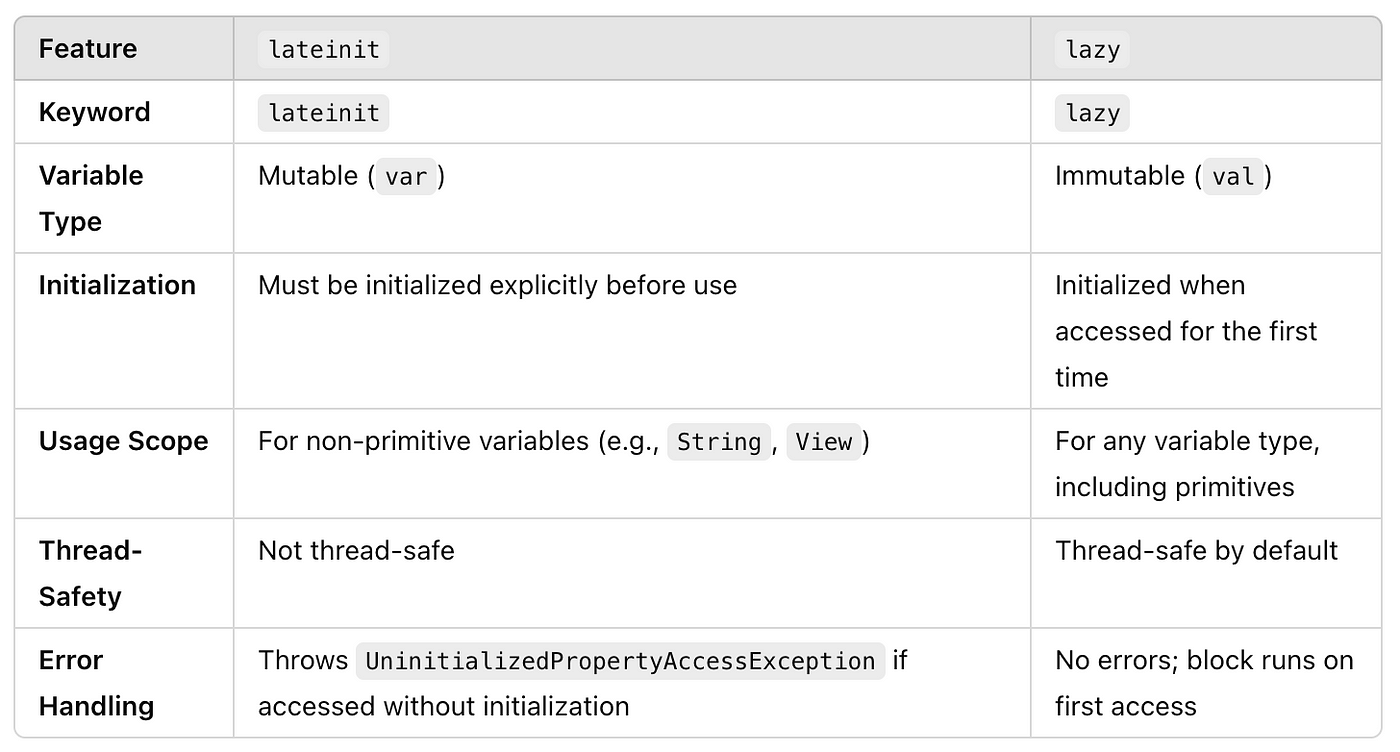Select the lazy header code label
1400x752 pixels.
coord(1092,49)
